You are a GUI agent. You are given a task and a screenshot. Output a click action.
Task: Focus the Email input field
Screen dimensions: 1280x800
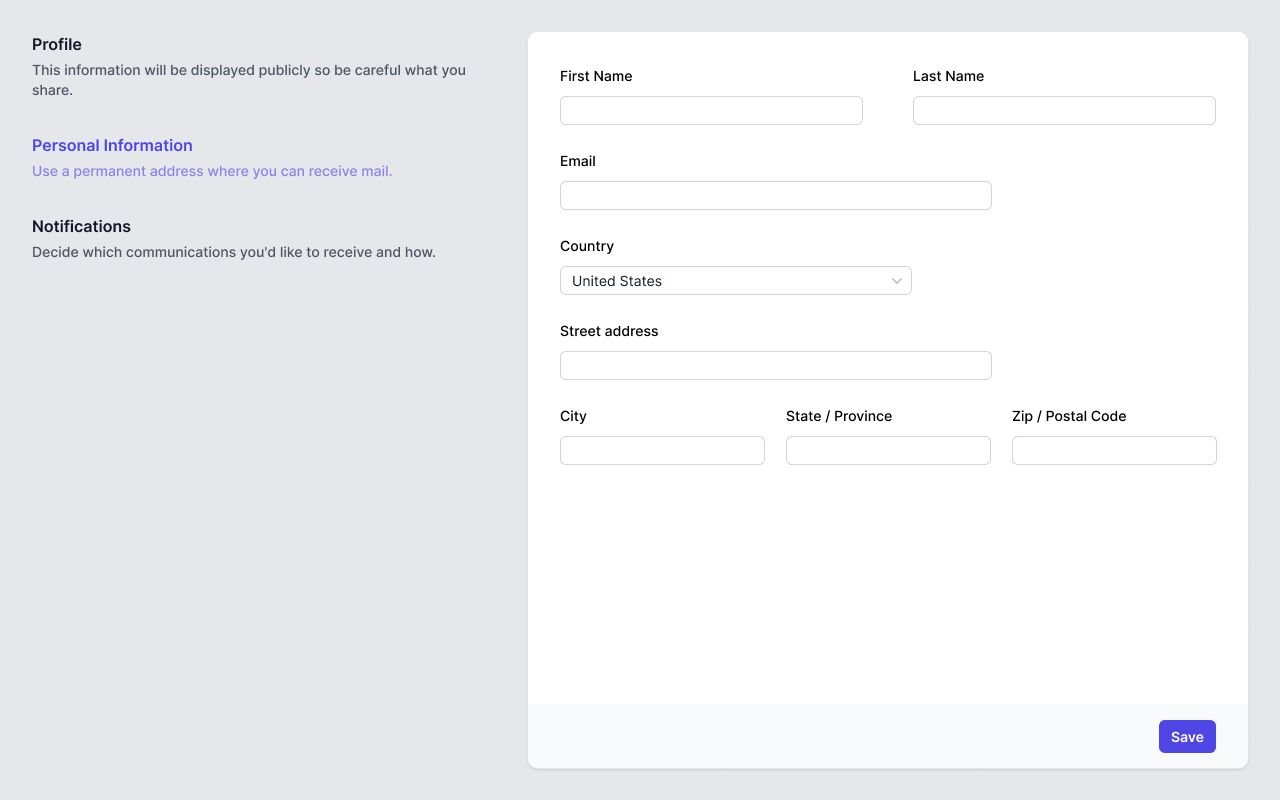pos(775,195)
